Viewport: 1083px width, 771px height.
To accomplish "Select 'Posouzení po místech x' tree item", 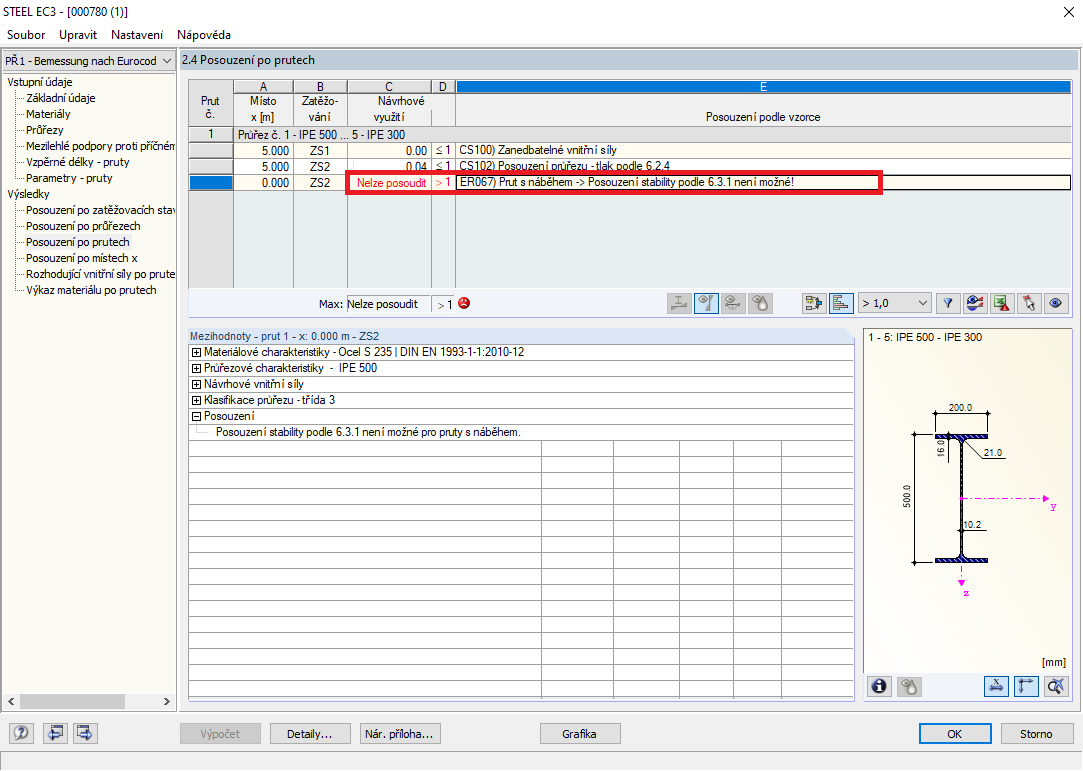I will click(82, 258).
